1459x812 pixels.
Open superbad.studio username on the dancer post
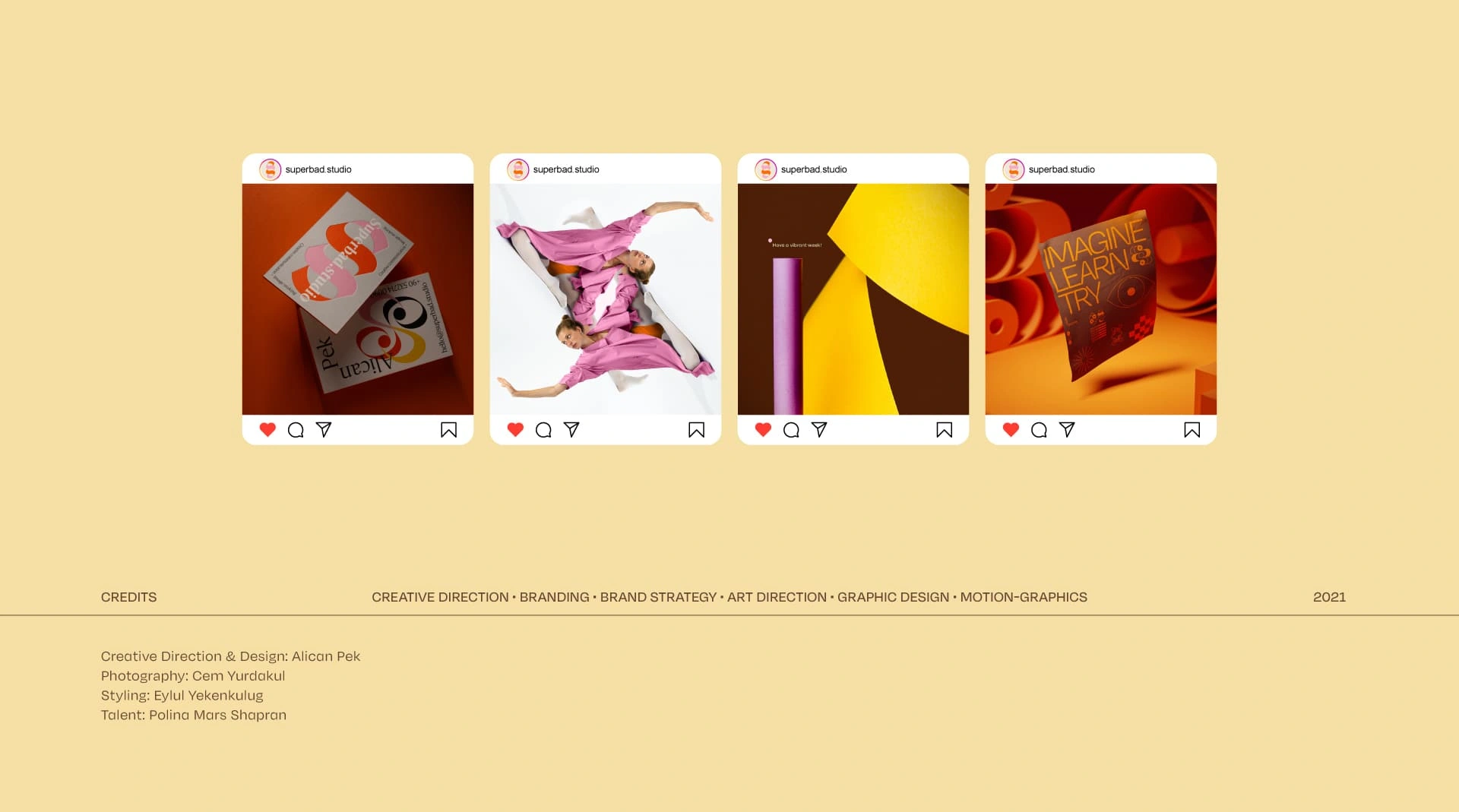pos(566,169)
